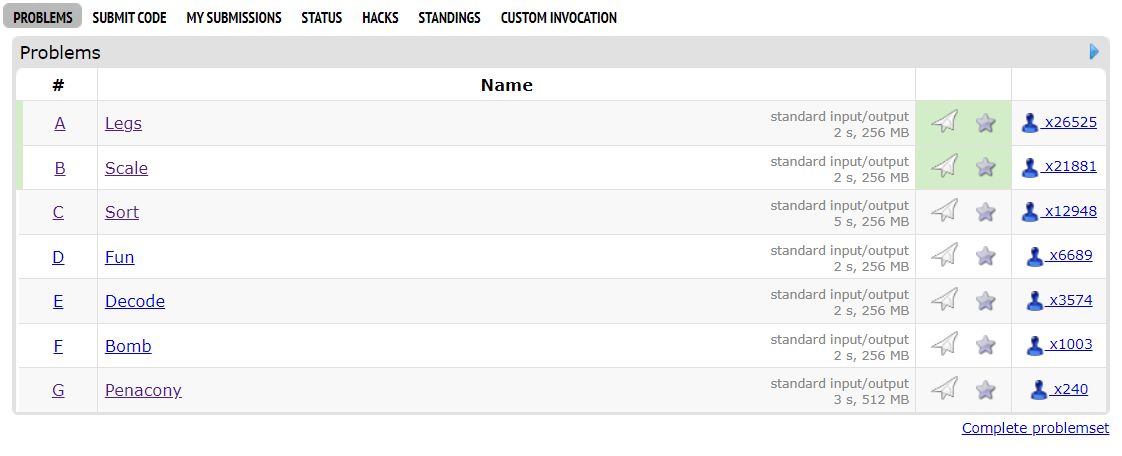Toggle favorite star for problem Scale

tap(986, 167)
